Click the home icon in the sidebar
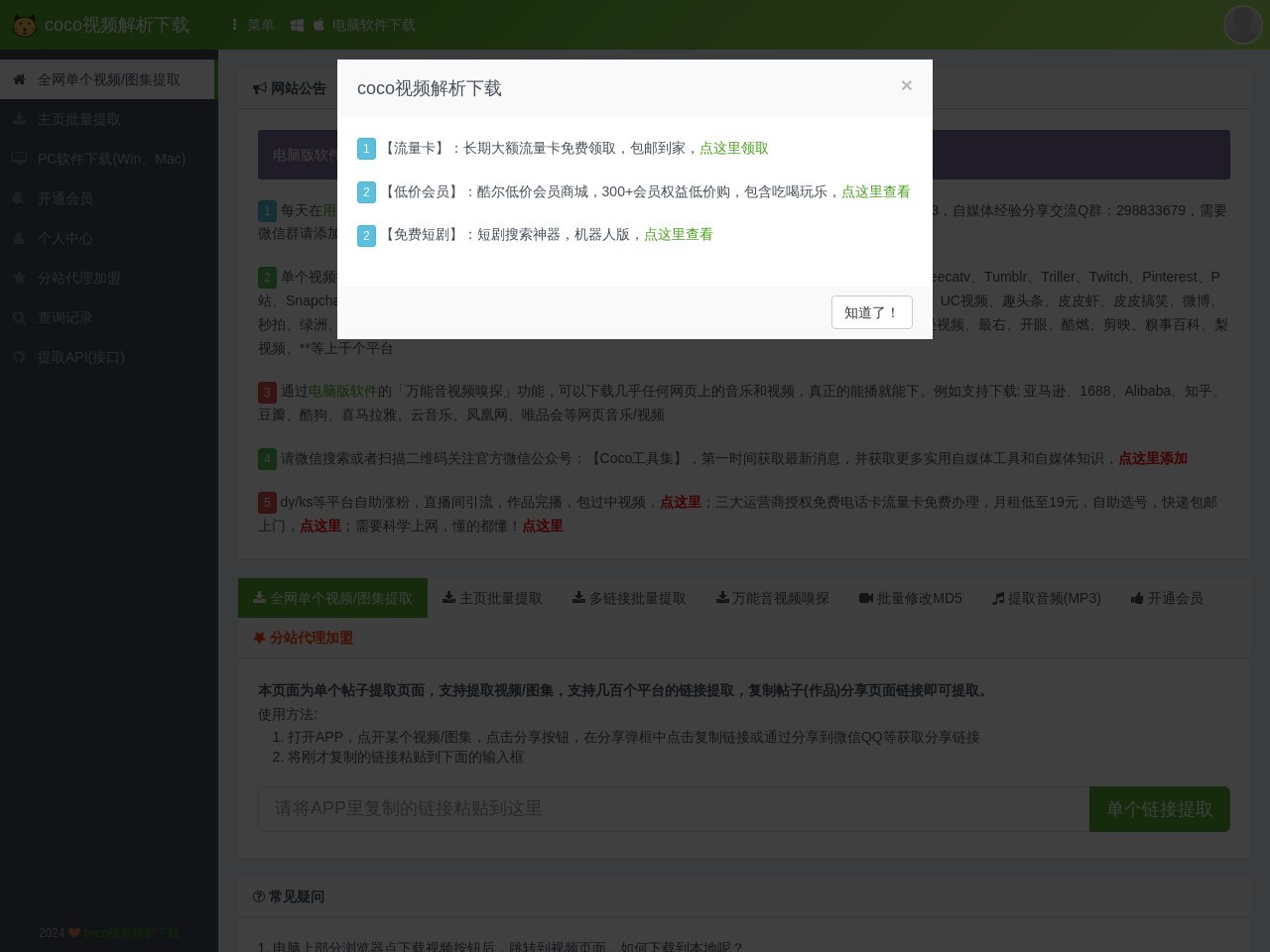This screenshot has width=1270, height=952. 19,79
